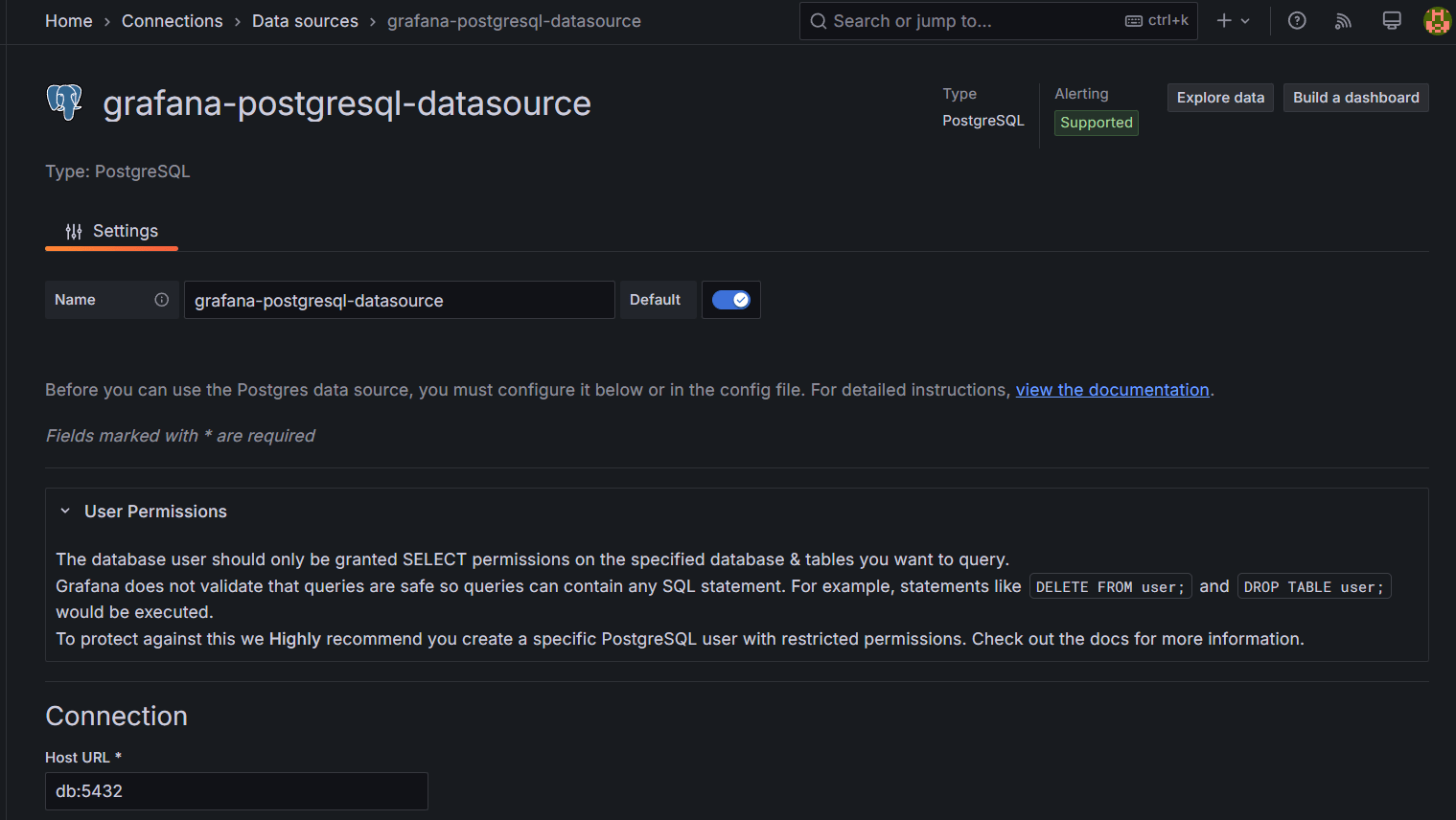Click the PostgreSQL value under Type
The height and width of the screenshot is (820, 1456).
[982, 121]
